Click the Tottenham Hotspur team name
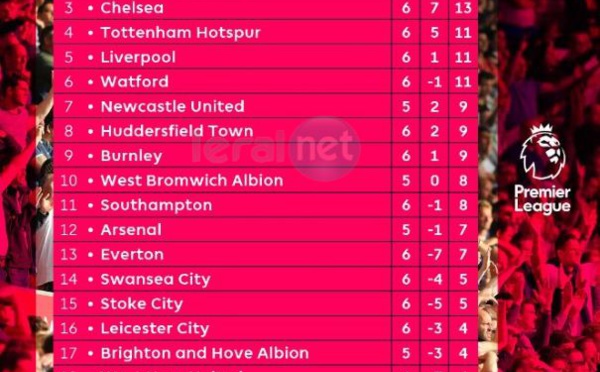The image size is (600, 372). 180,33
